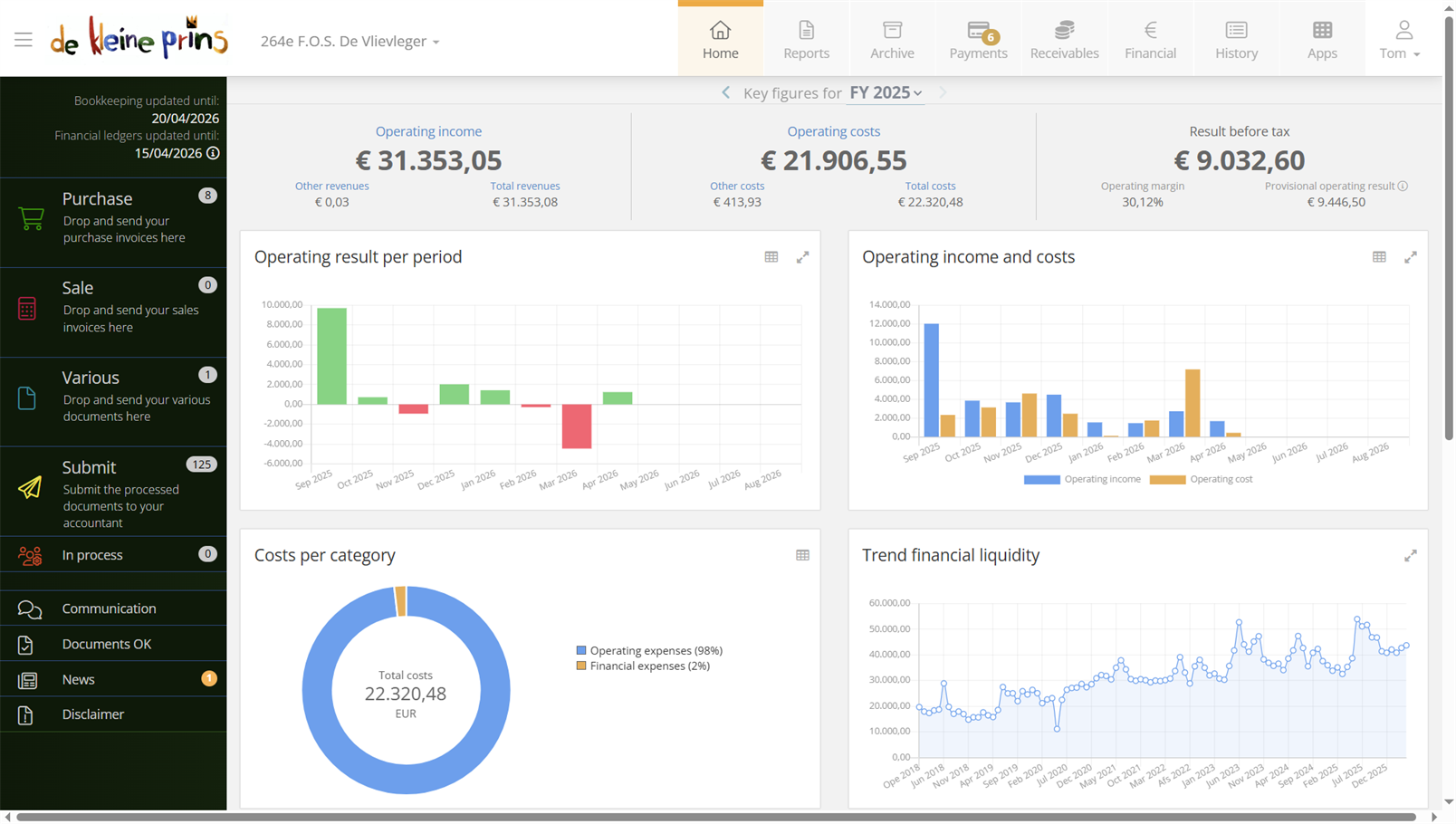Show table view for Operating result per period
1456x824 pixels.
point(771,257)
